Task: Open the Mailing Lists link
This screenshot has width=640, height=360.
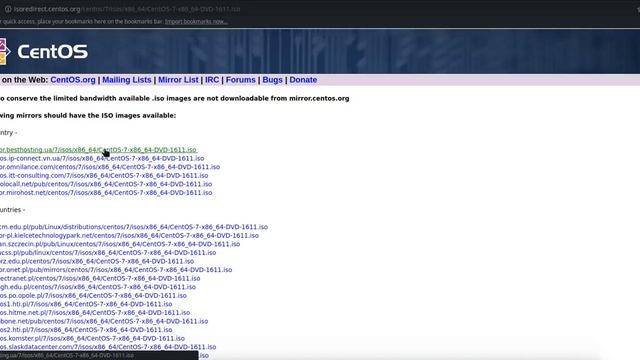Action: point(127,80)
